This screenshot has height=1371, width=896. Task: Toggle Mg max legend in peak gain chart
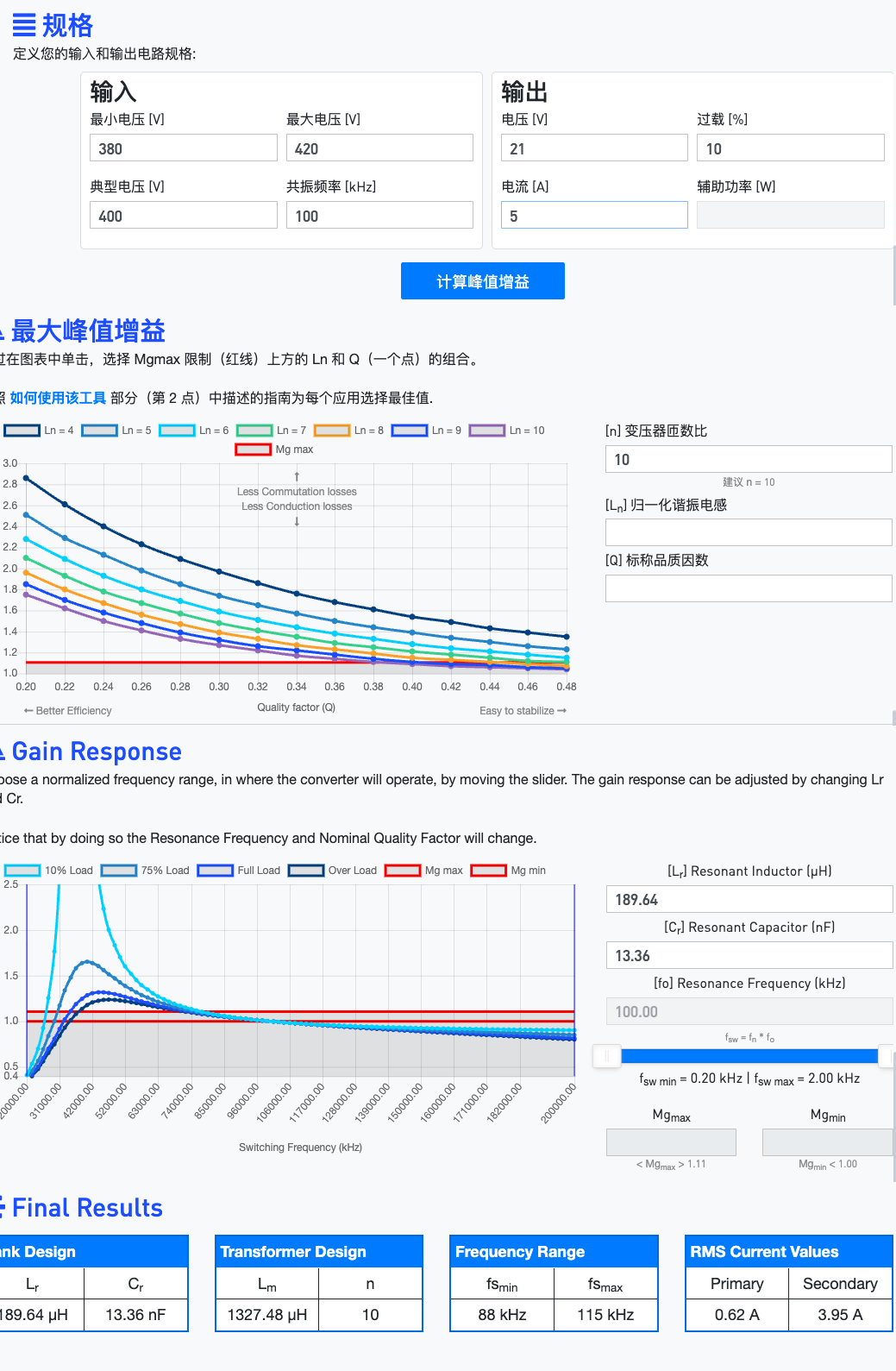coord(254,450)
